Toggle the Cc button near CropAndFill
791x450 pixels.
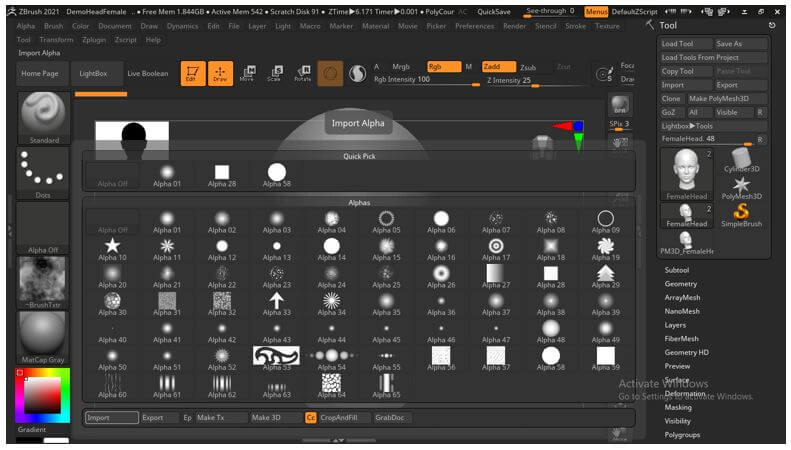[311, 418]
